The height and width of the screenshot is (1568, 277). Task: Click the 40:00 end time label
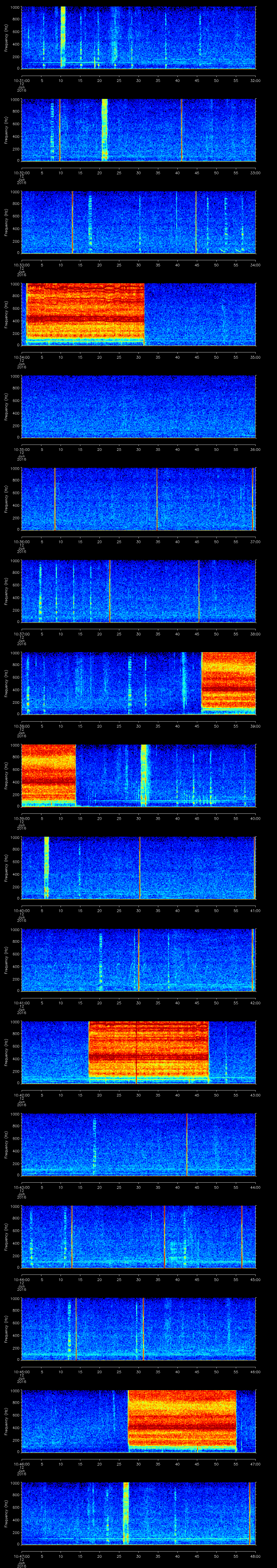pyautogui.click(x=256, y=818)
